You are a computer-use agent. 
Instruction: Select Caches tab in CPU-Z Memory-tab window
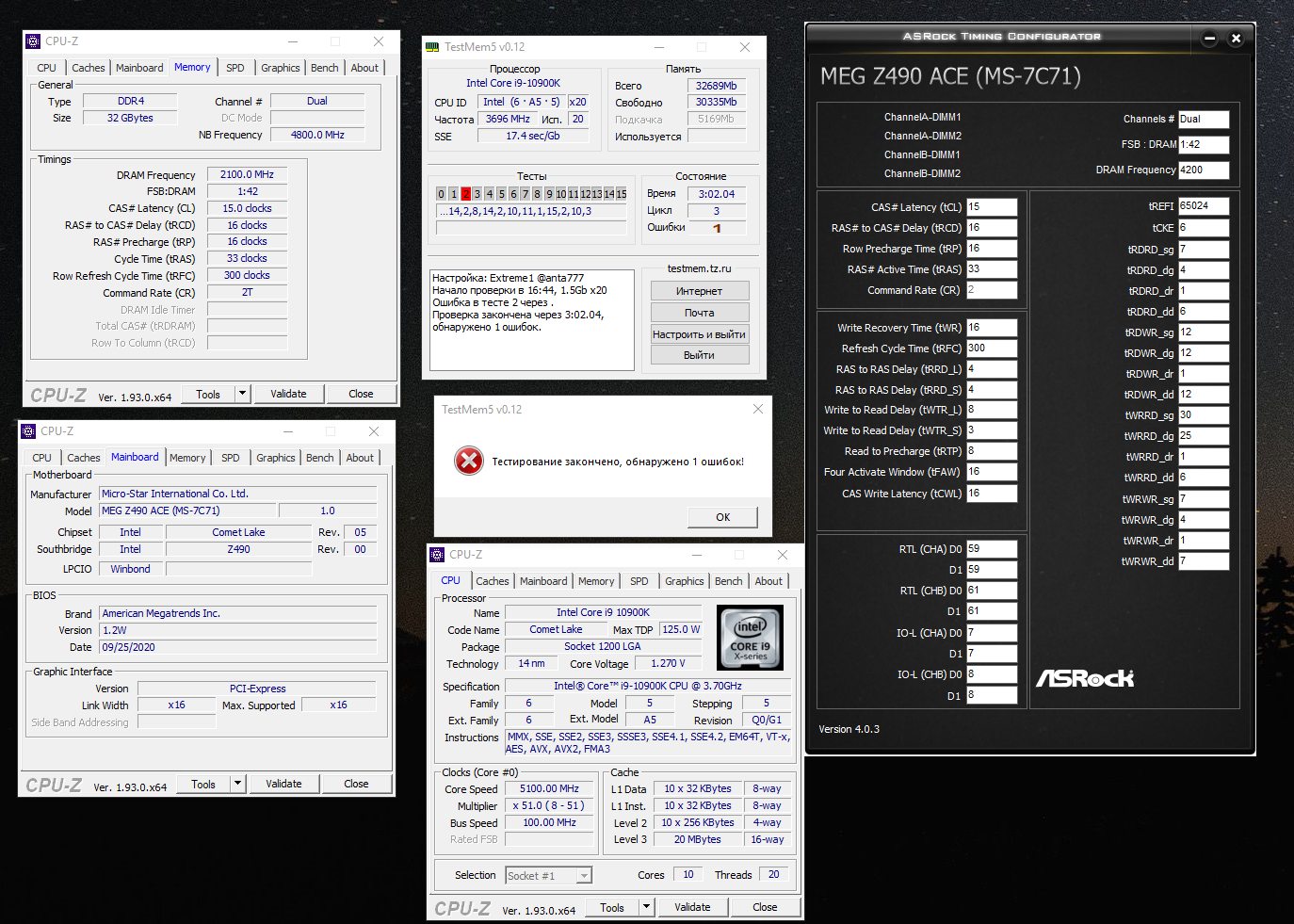[89, 68]
